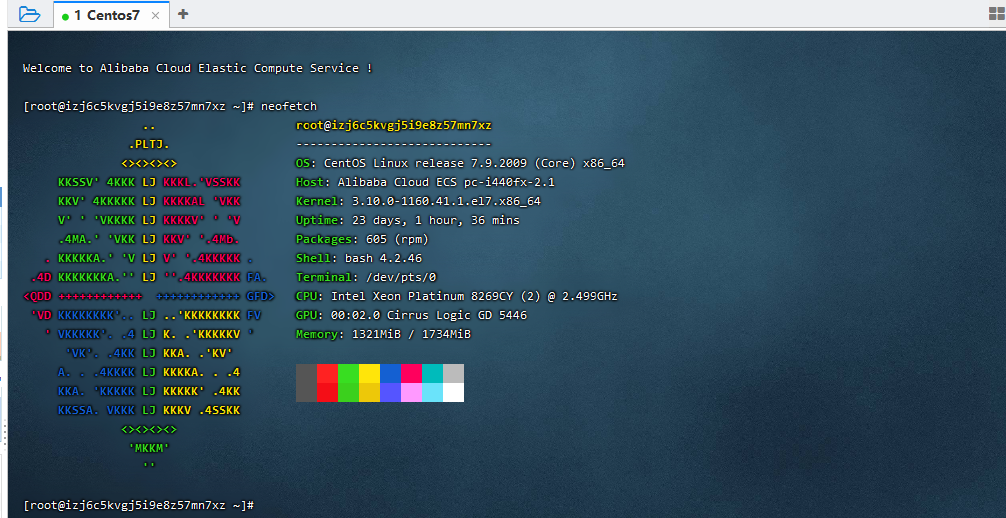Image resolution: width=1006 pixels, height=518 pixels.
Task: Click the white color block in bottom row
Action: 454,392
